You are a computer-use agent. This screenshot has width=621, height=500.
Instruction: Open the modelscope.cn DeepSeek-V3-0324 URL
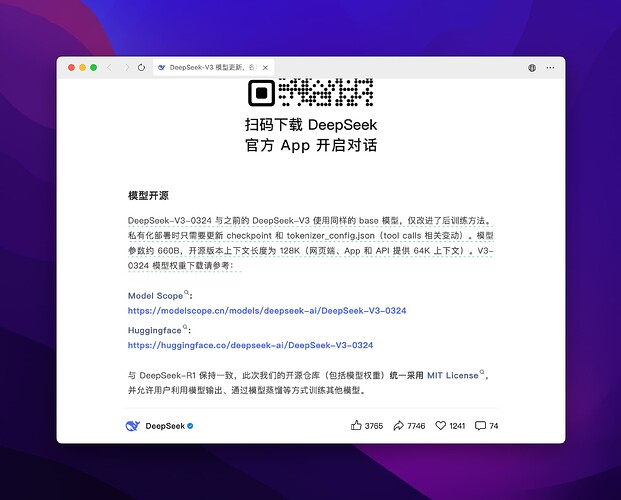click(267, 311)
